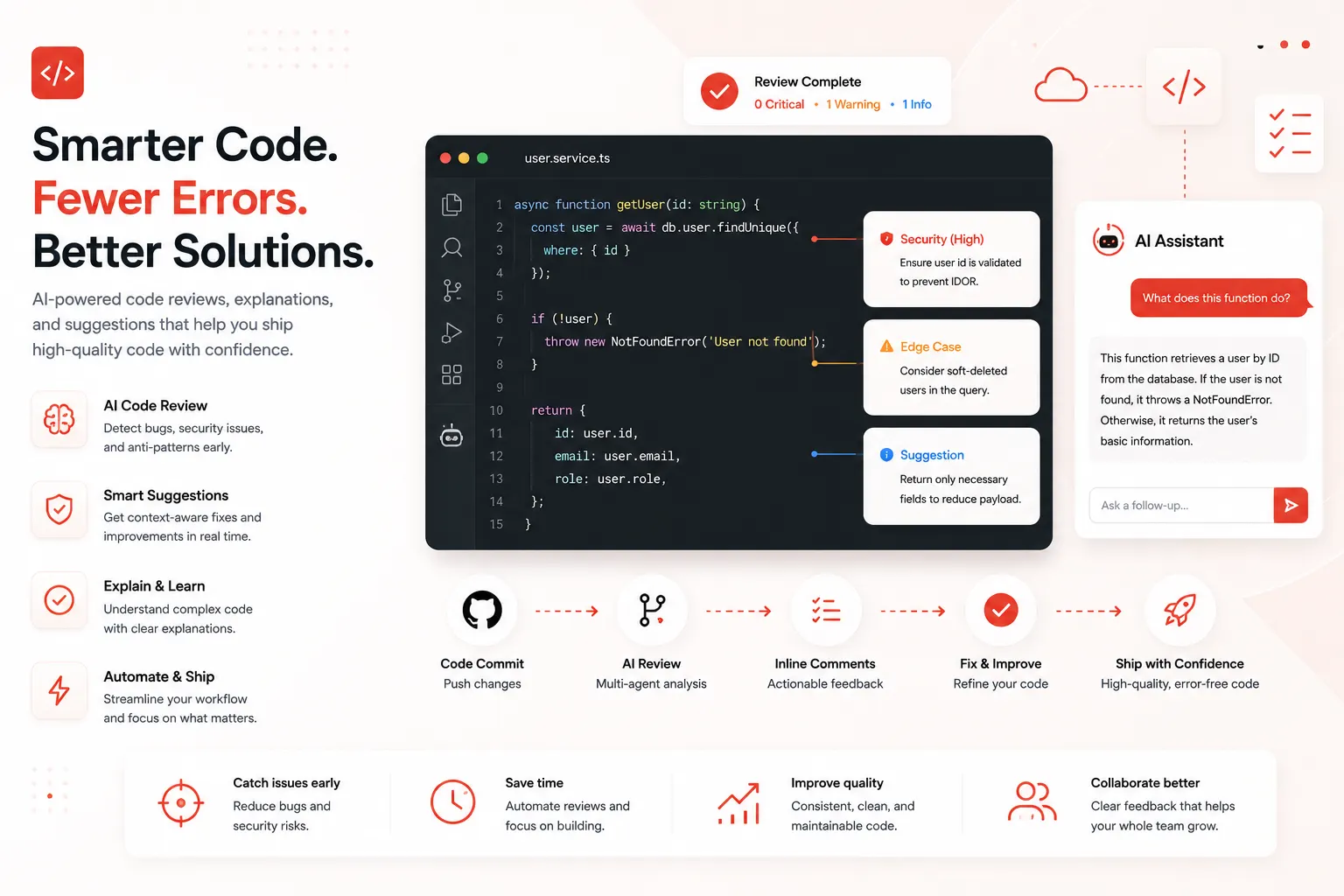Click the "AI Code Review" heading
The height and width of the screenshot is (896, 1344).
point(155,405)
